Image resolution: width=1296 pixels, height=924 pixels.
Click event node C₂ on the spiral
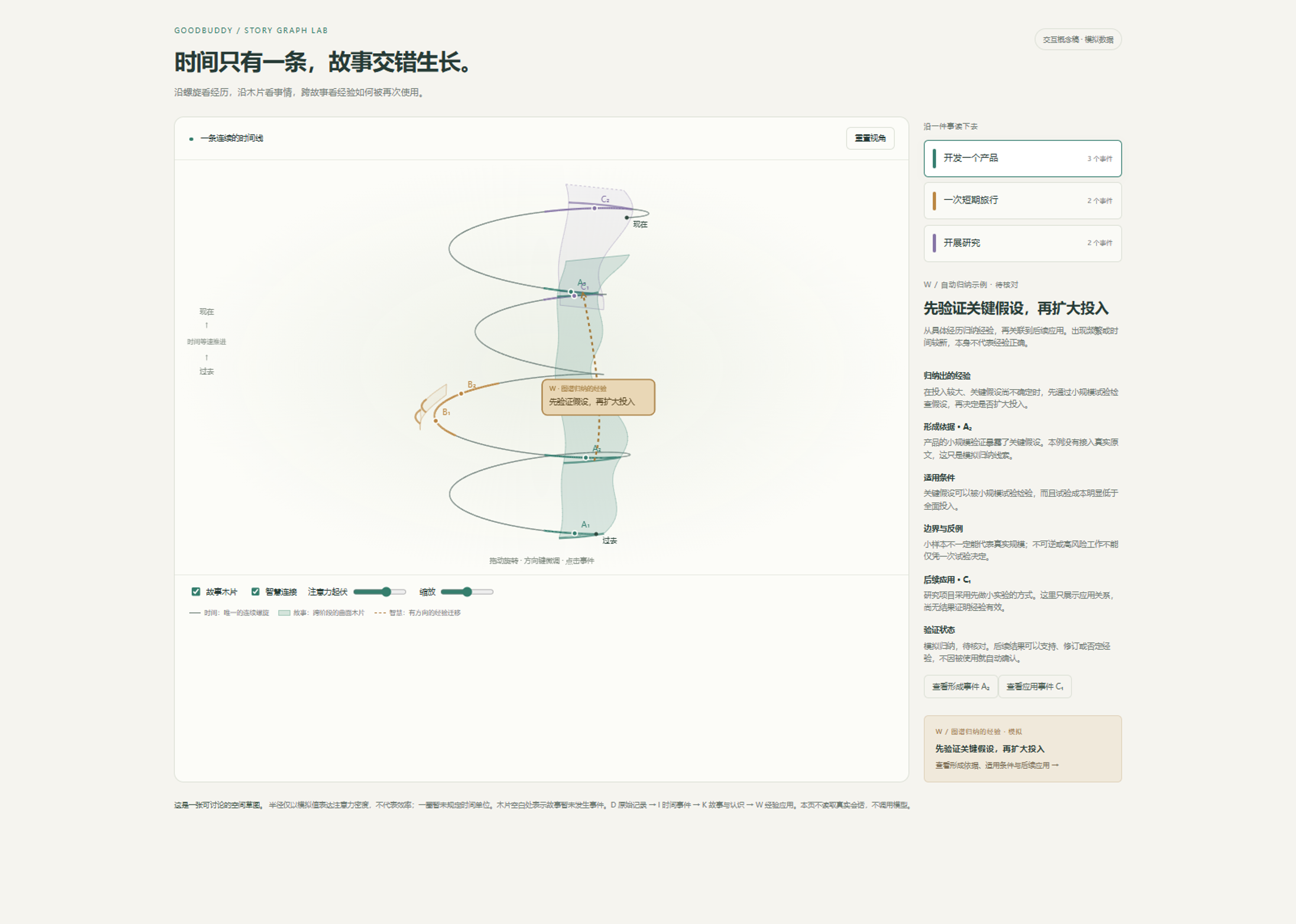coord(594,208)
